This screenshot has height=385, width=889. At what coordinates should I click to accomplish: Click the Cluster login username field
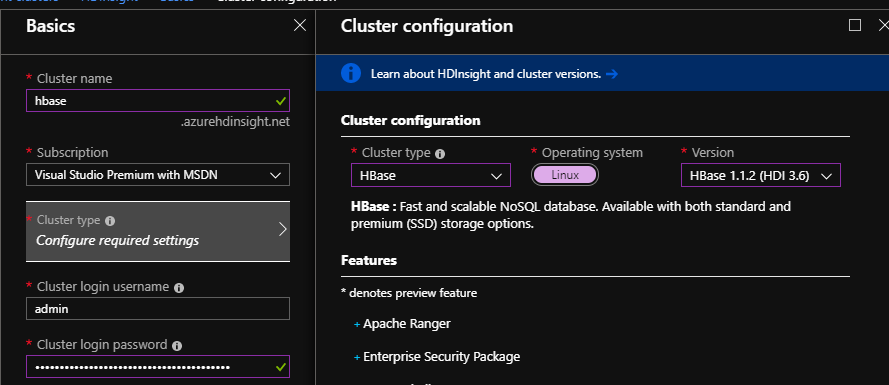pos(158,308)
